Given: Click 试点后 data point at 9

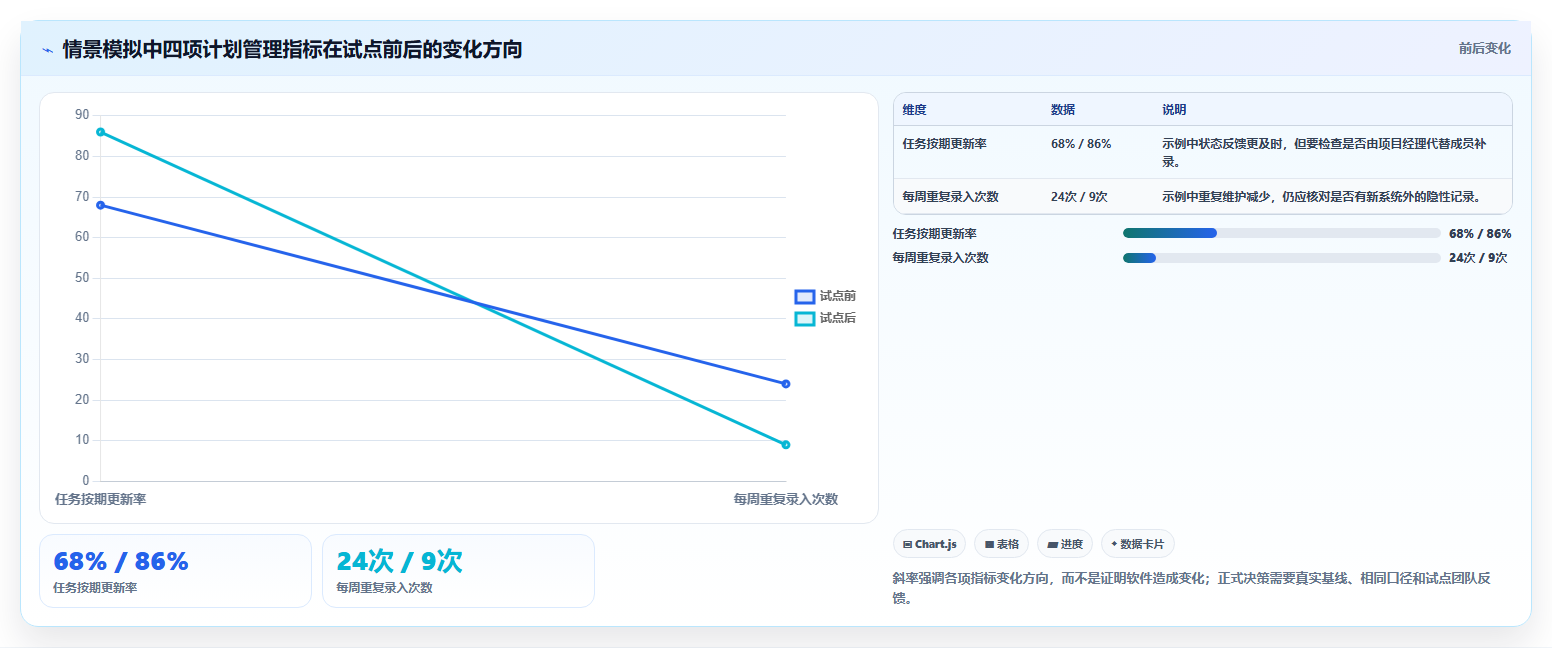Looking at the screenshot, I should [786, 445].
